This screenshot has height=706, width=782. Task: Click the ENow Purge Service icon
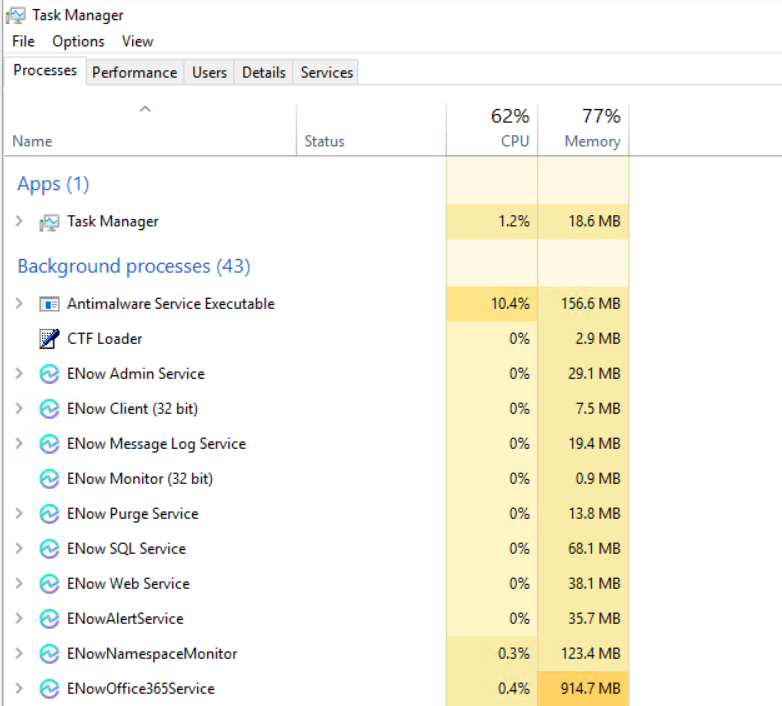click(49, 514)
